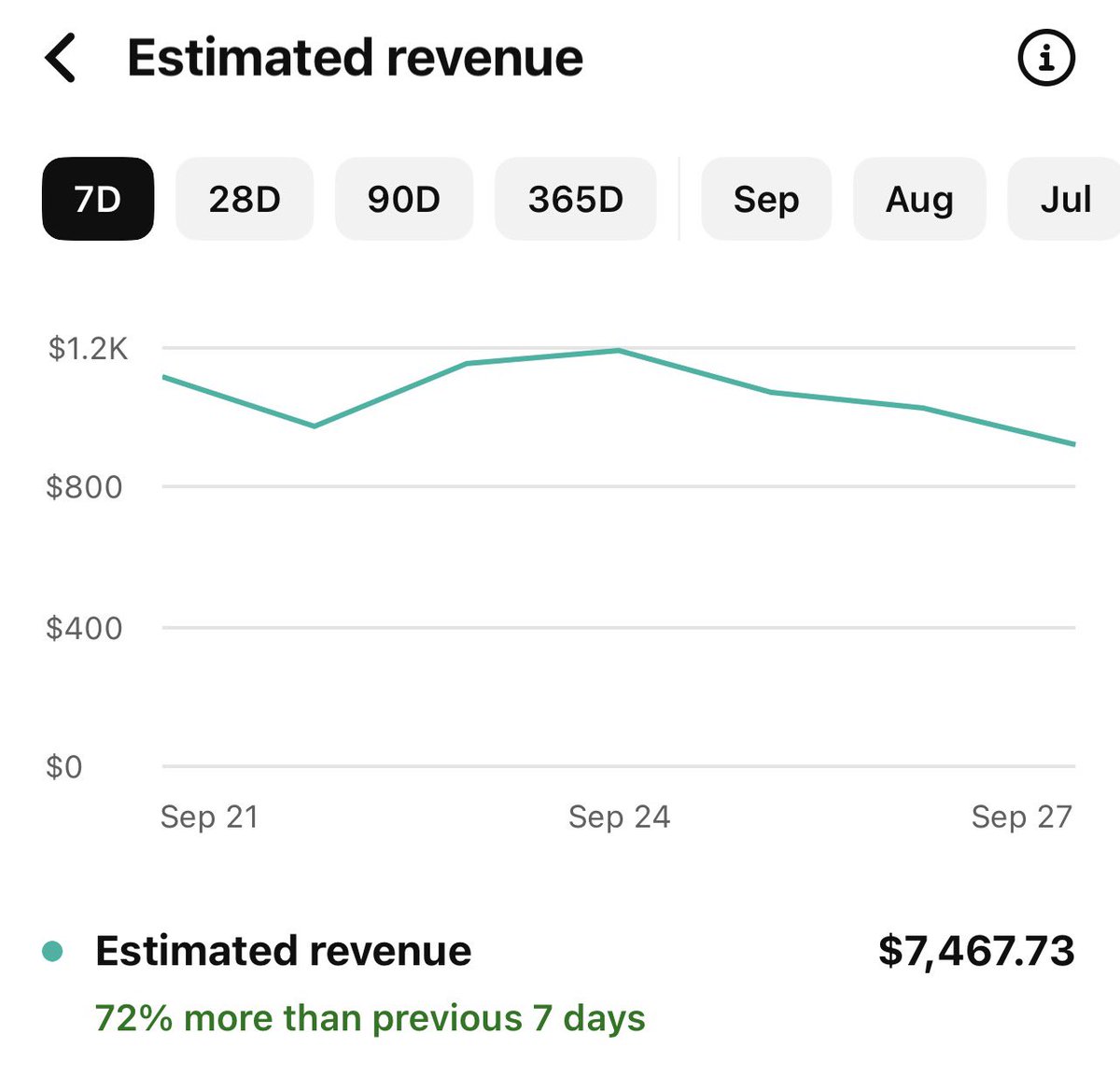
Task: Tap the back arrow icon
Action: [x=61, y=58]
